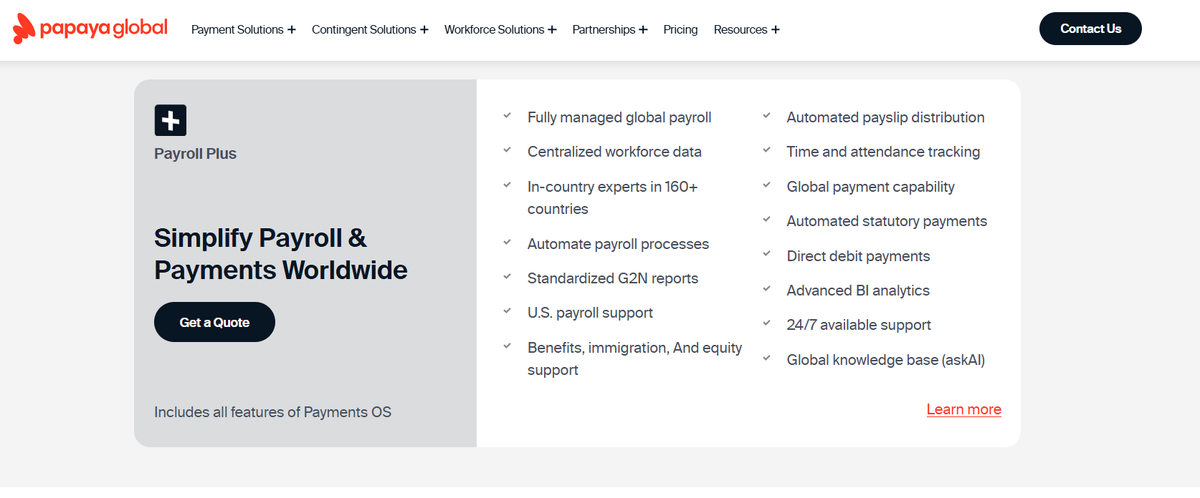Click the 'Centralized workforce data' text

[x=615, y=152]
